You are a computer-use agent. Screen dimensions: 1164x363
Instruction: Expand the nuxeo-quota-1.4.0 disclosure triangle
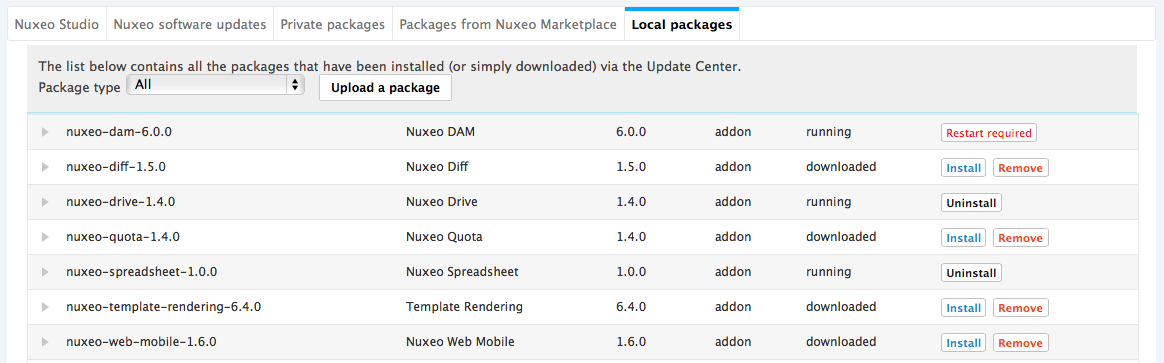tap(45, 237)
